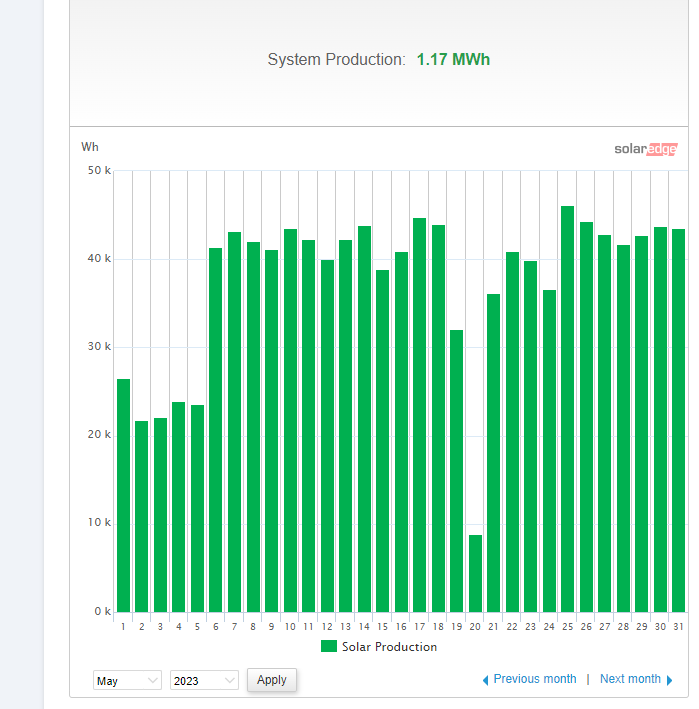699x709 pixels.
Task: Select the bar for day 18
Action: coord(439,419)
